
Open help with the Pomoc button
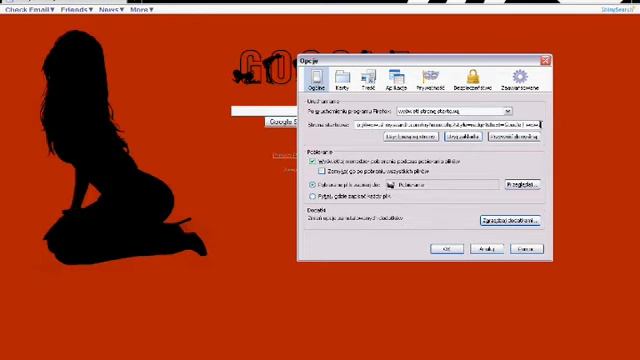click(527, 249)
